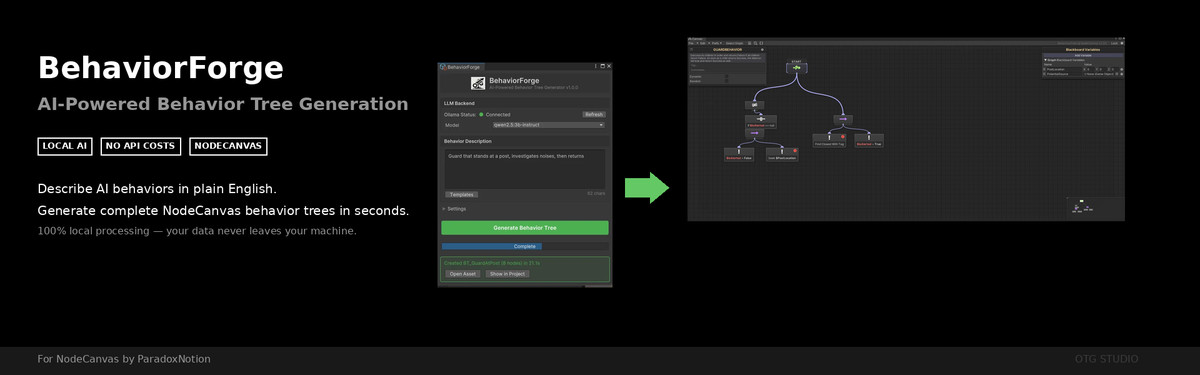Click the green Generate Behavior Tree button

coord(525,228)
